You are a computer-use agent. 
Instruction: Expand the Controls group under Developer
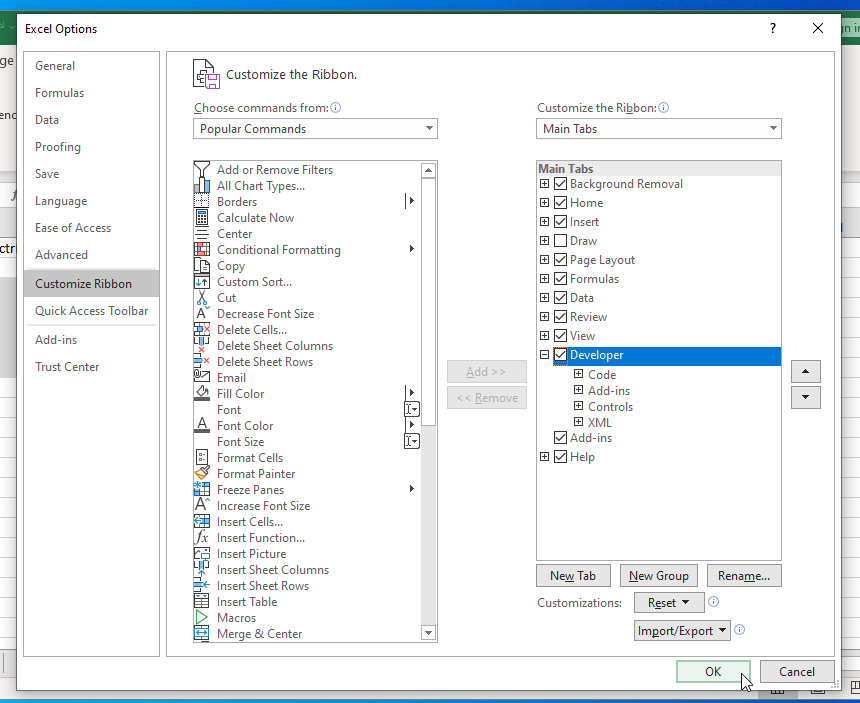pos(578,406)
